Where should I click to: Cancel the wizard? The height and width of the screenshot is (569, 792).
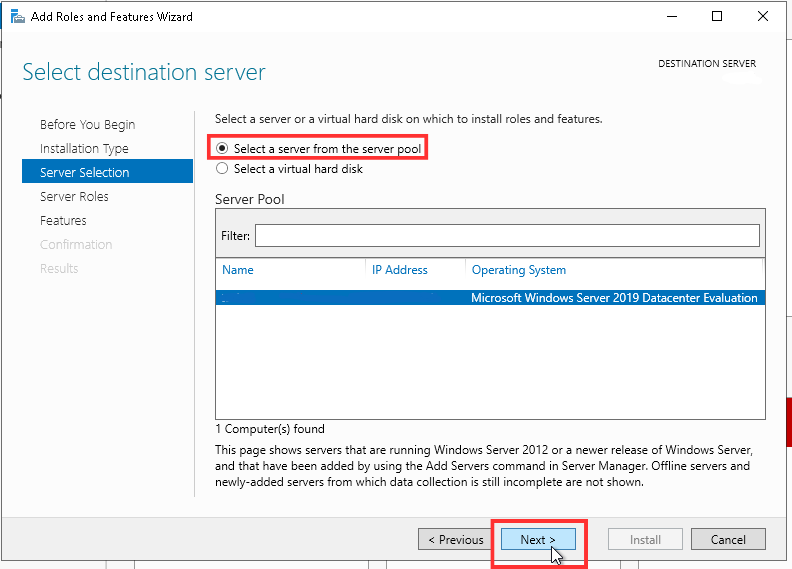[x=728, y=540]
